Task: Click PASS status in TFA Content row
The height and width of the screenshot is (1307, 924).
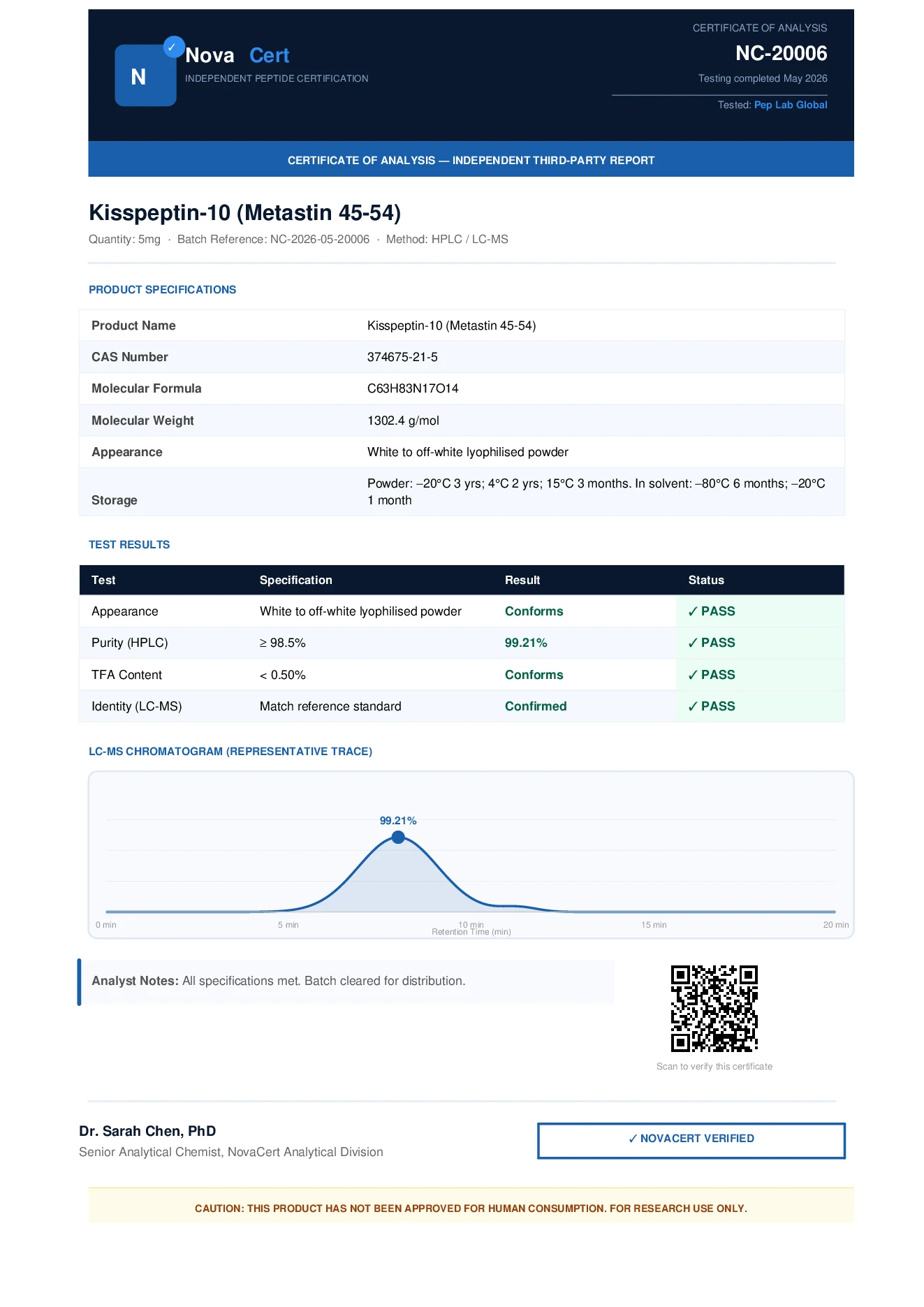Action: (x=711, y=675)
